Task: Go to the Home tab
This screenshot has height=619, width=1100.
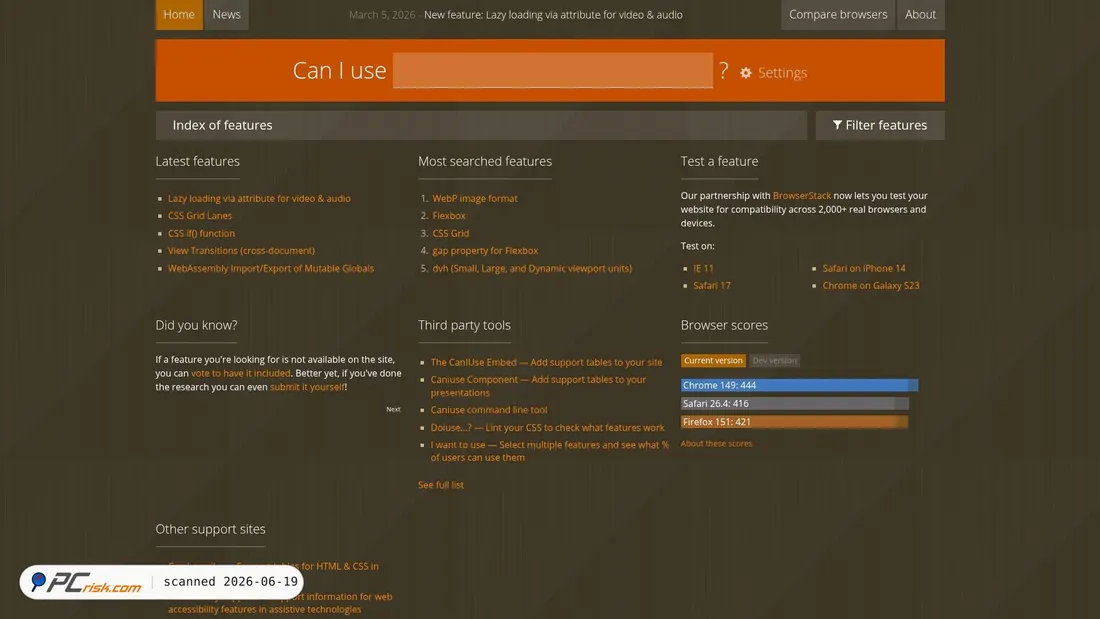Action: pyautogui.click(x=179, y=15)
